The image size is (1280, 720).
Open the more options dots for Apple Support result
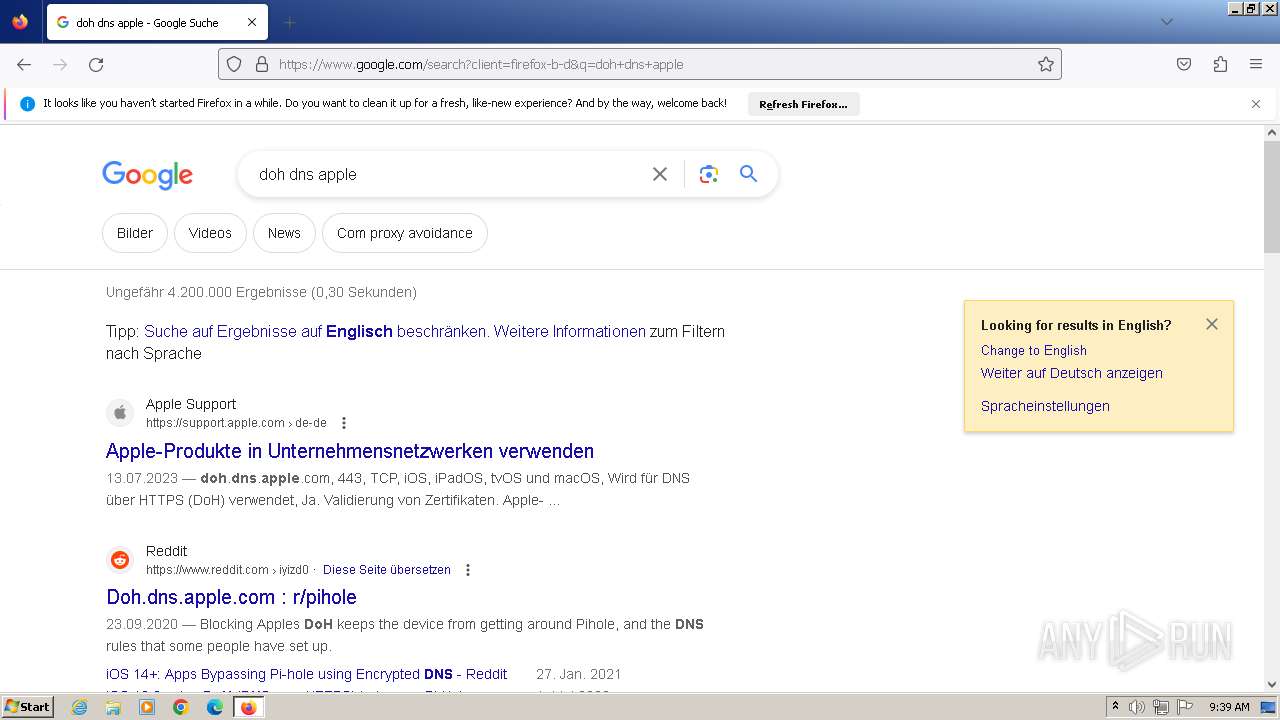tap(344, 423)
